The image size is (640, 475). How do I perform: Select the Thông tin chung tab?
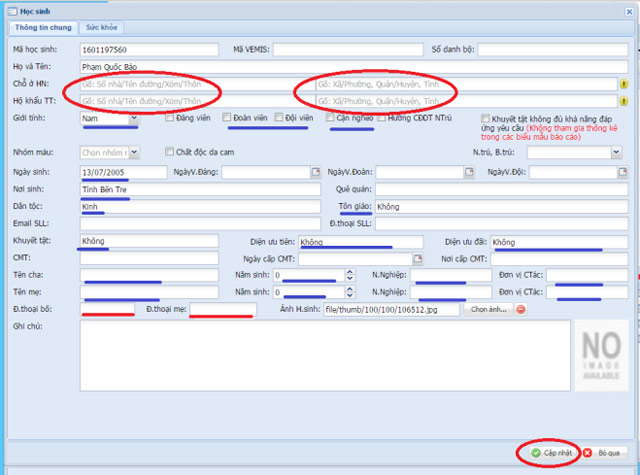tap(43, 30)
